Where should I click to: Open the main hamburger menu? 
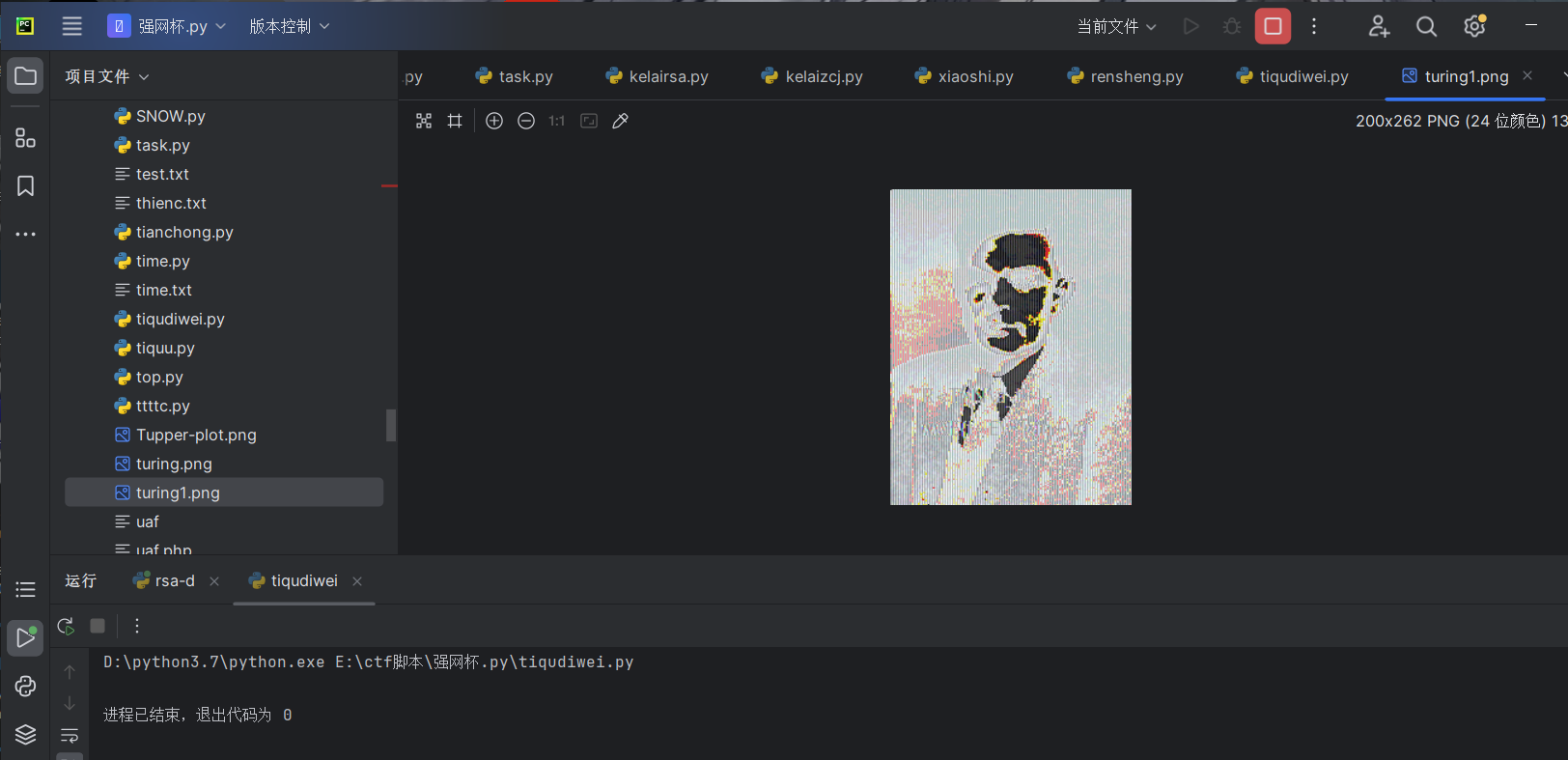pos(72,26)
